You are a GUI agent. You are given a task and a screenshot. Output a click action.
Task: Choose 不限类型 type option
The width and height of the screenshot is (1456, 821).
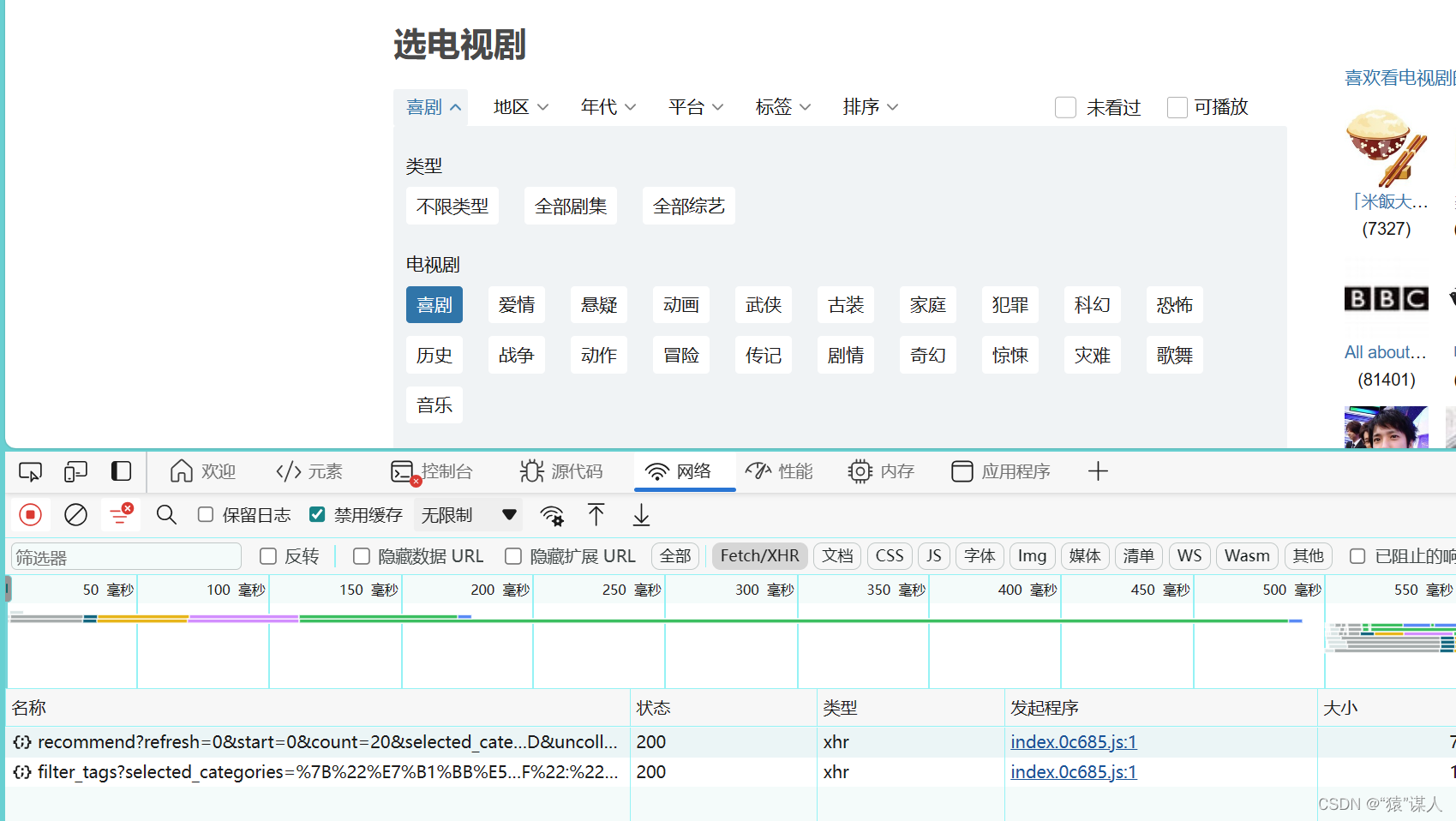pos(452,207)
